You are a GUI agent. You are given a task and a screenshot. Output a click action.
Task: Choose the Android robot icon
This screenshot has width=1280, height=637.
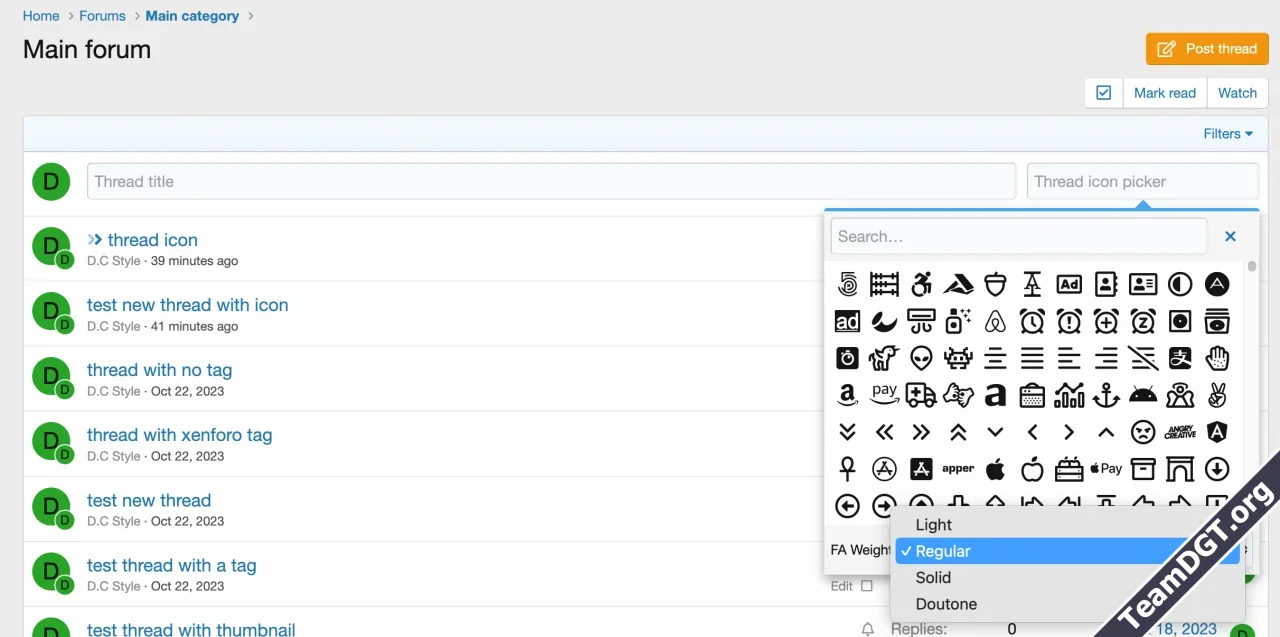(x=1143, y=395)
